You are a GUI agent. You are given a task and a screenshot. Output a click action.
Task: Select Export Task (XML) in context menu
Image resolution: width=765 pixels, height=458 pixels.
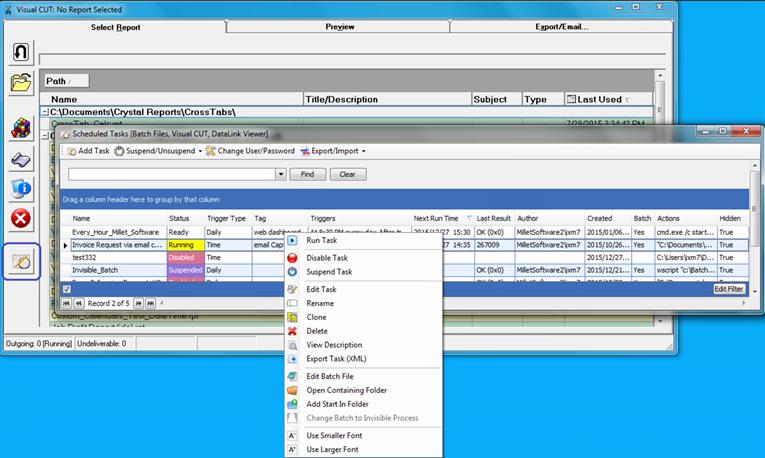pyautogui.click(x=336, y=358)
